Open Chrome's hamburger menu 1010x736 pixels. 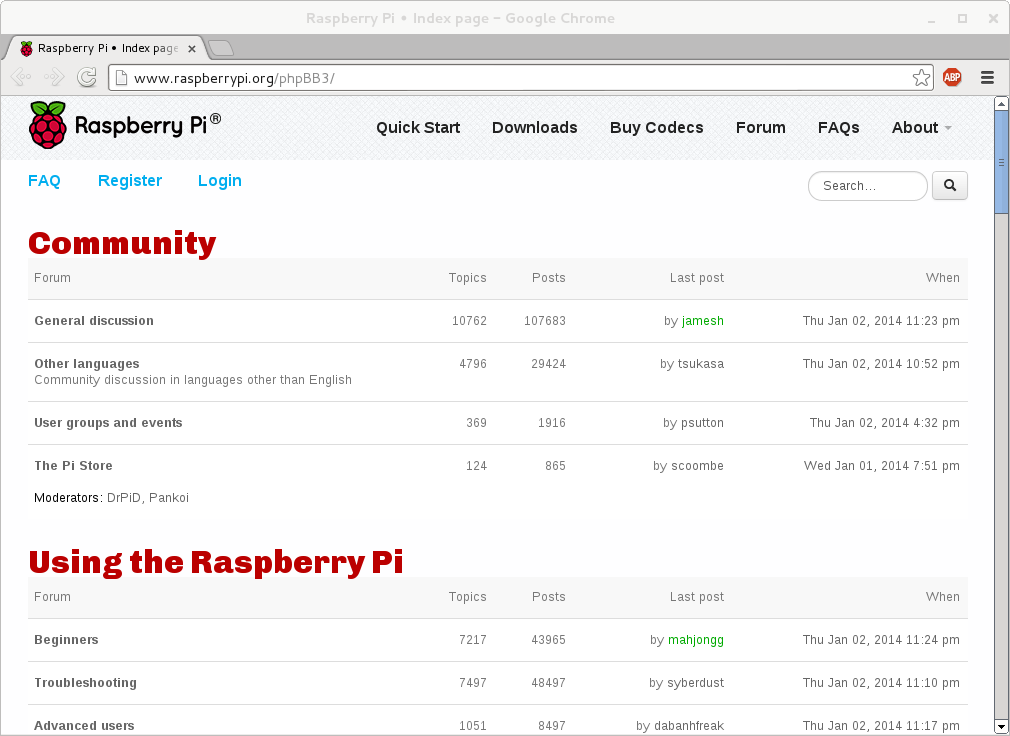coord(987,78)
